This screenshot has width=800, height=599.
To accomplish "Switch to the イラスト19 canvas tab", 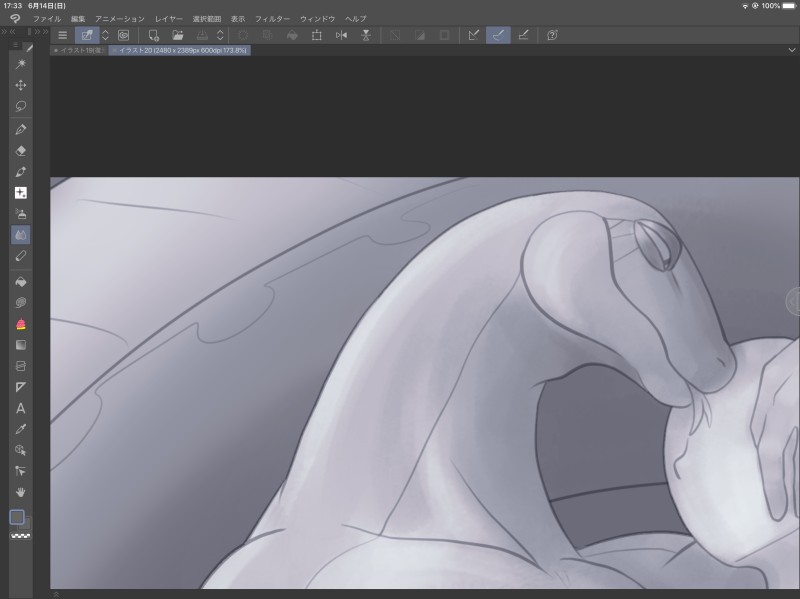I will click(x=79, y=51).
